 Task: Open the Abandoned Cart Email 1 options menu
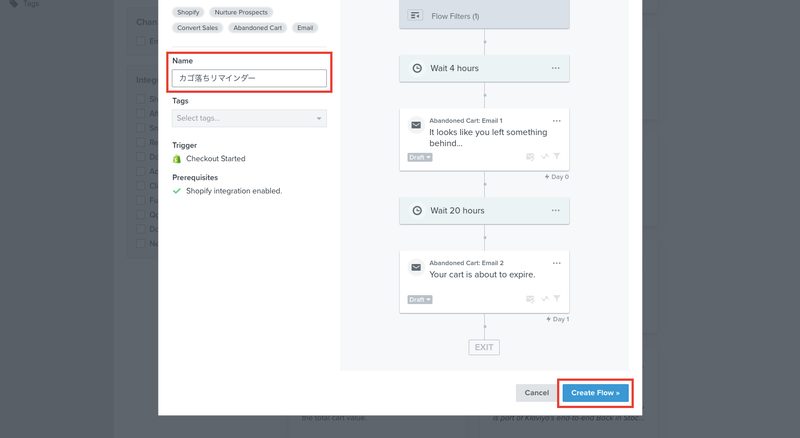coord(557,121)
